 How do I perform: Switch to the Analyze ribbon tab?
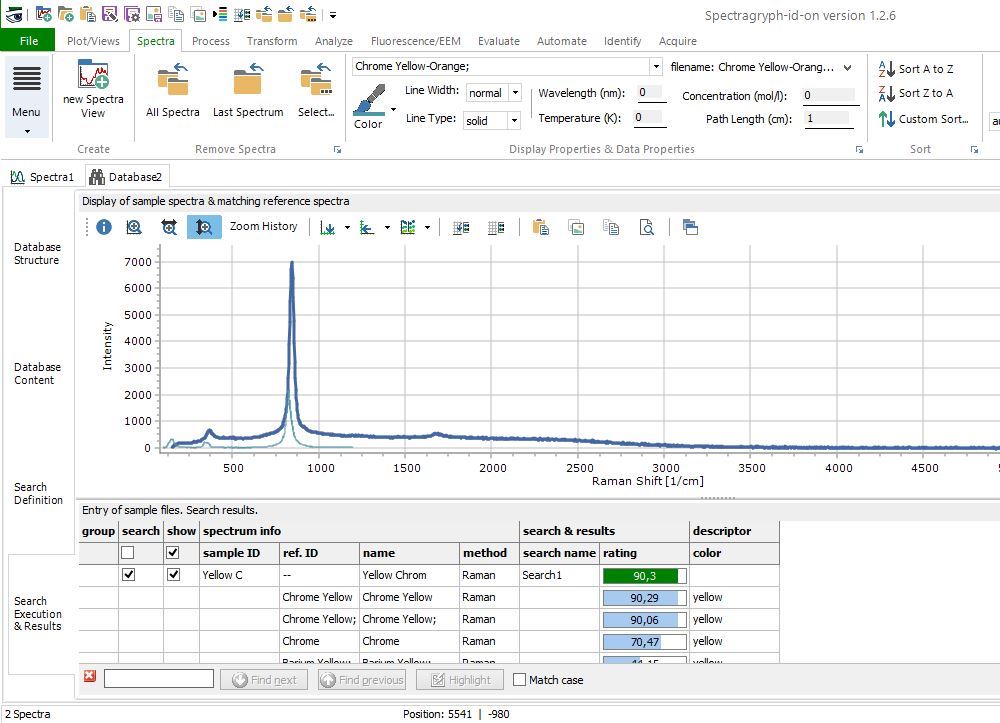coord(333,41)
